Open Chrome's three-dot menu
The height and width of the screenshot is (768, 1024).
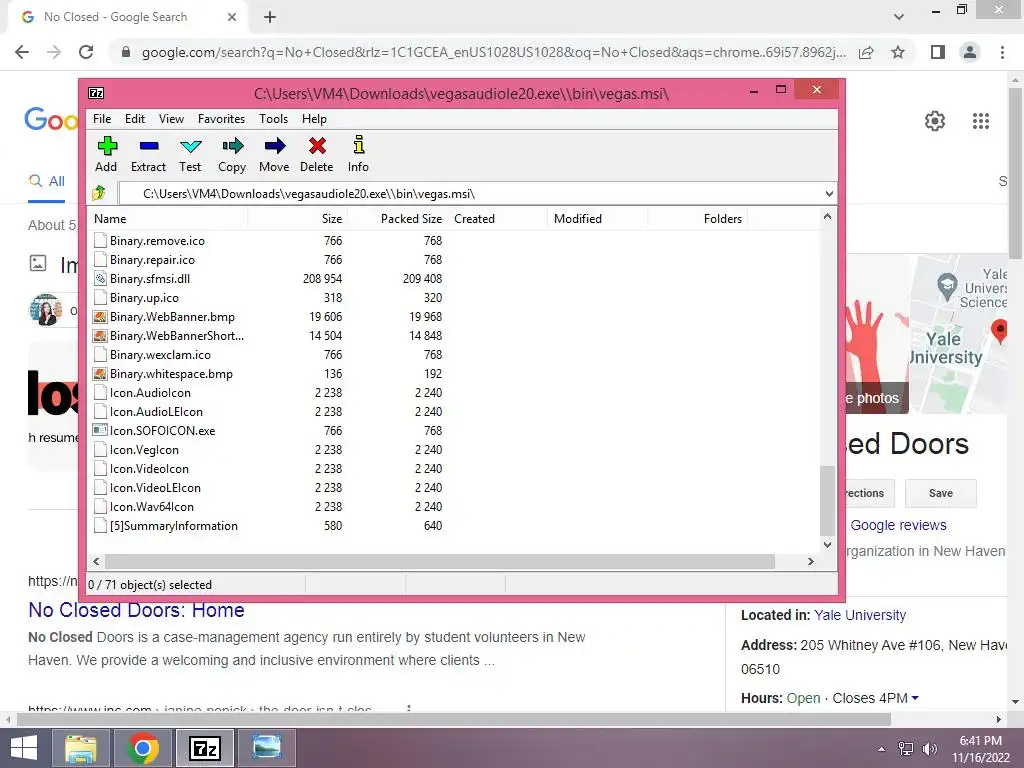(x=1002, y=52)
